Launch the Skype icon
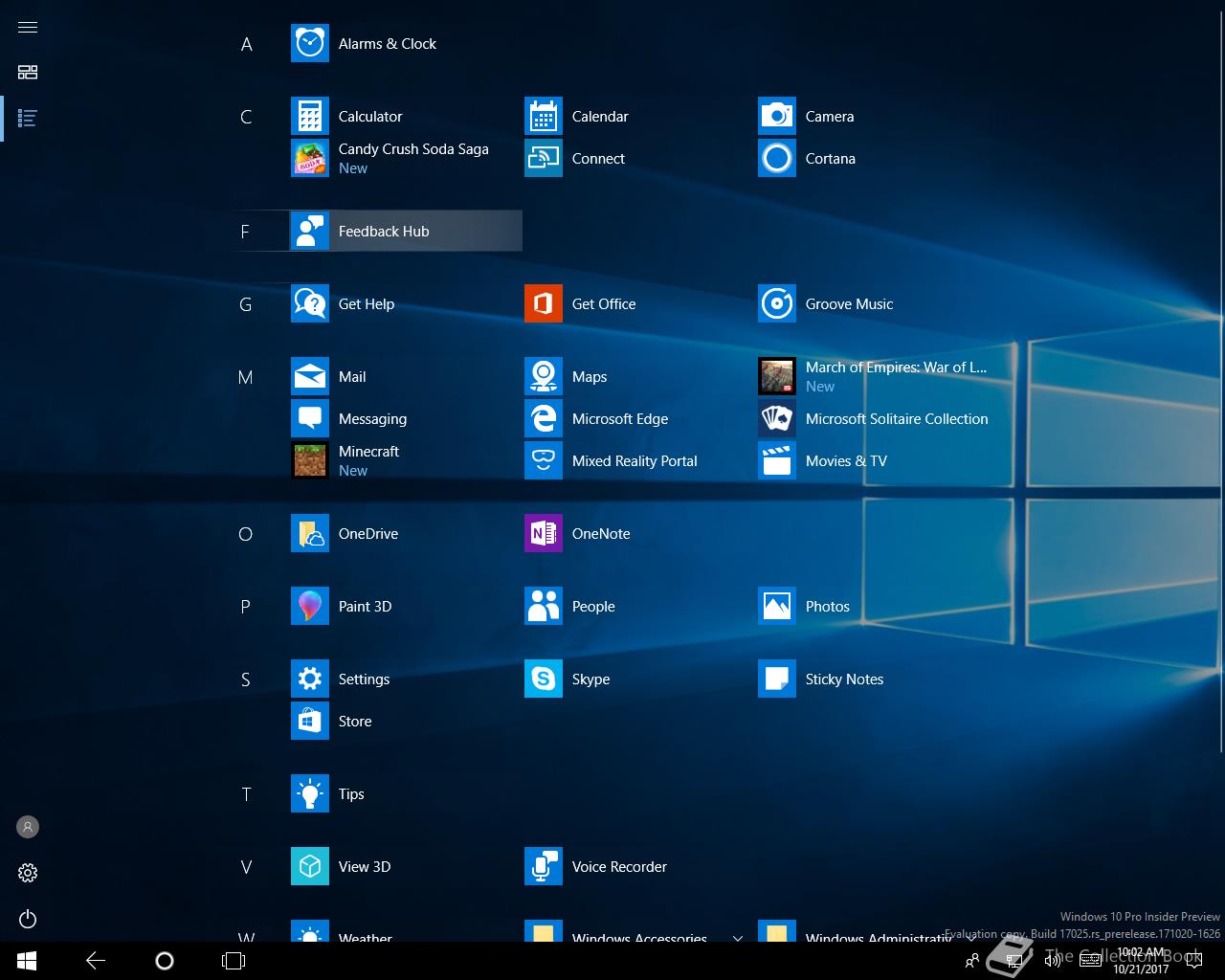This screenshot has width=1225, height=980. [x=544, y=679]
